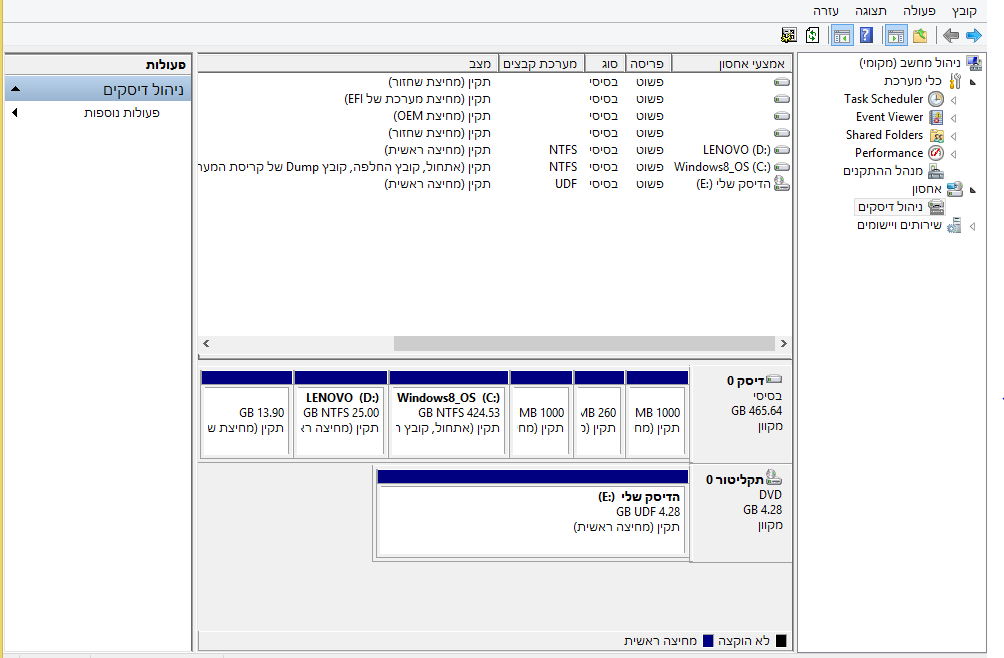Select מנהל ההתקנים in the tree

[883, 171]
